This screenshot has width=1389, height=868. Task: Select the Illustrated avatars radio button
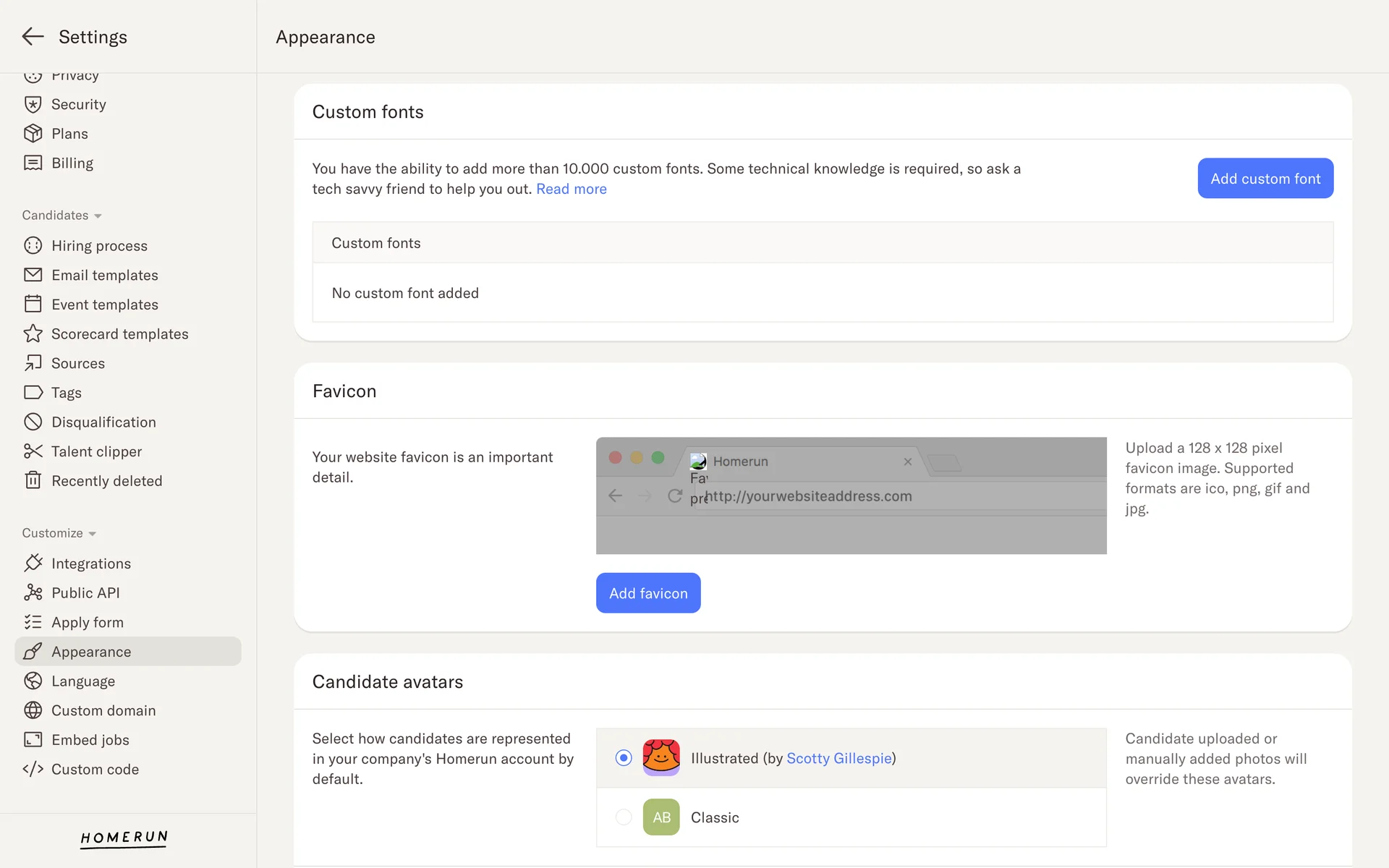click(624, 758)
